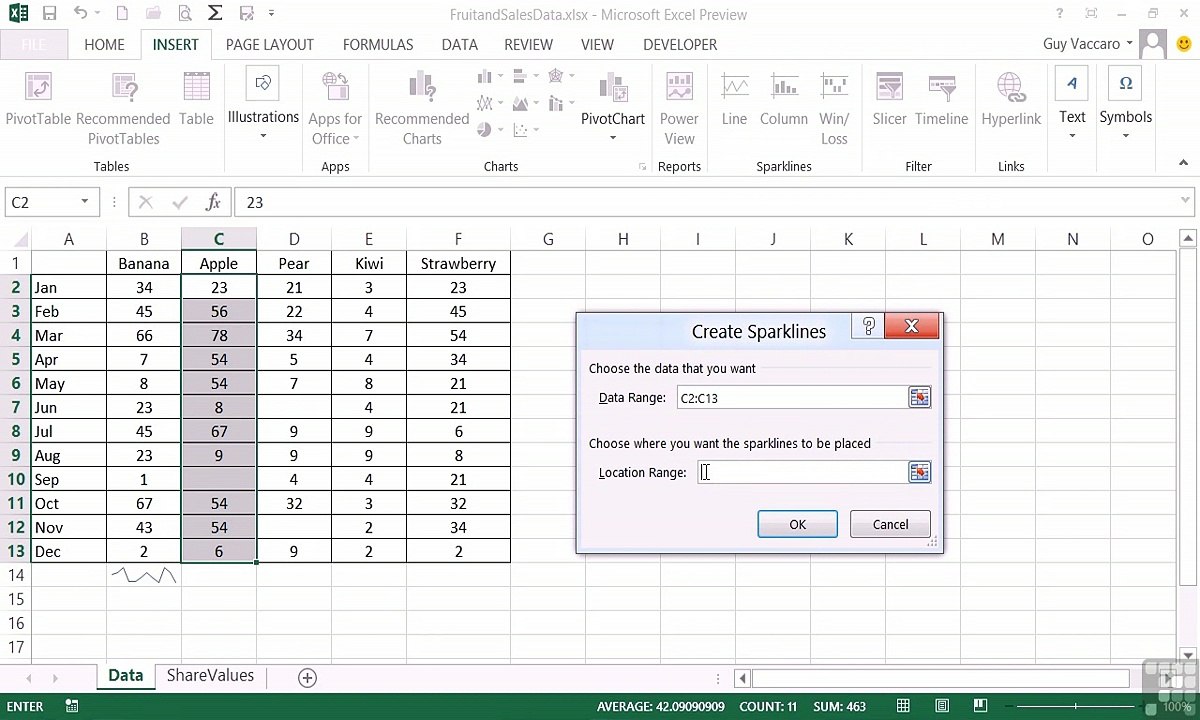Image resolution: width=1200 pixels, height=720 pixels.
Task: Switch to the DATA ribbon tab
Action: (x=459, y=45)
